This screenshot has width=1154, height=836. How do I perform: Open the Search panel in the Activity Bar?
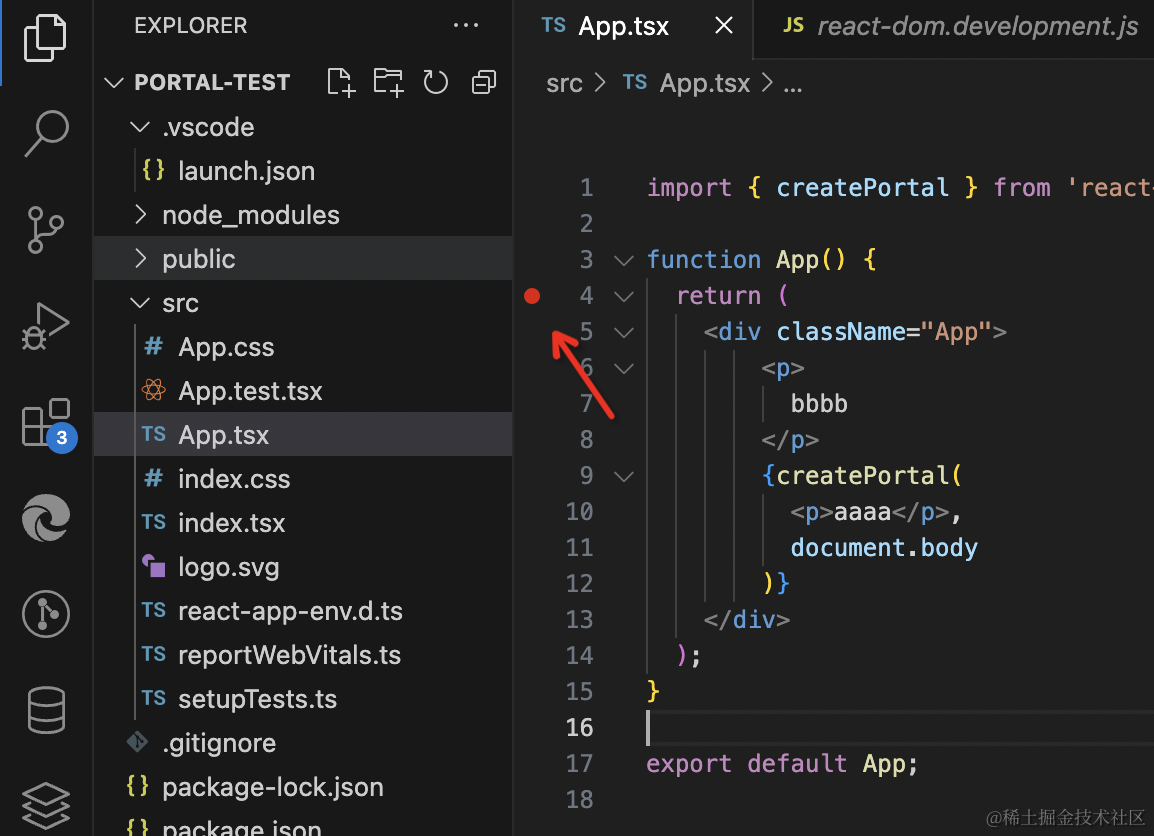pyautogui.click(x=45, y=132)
